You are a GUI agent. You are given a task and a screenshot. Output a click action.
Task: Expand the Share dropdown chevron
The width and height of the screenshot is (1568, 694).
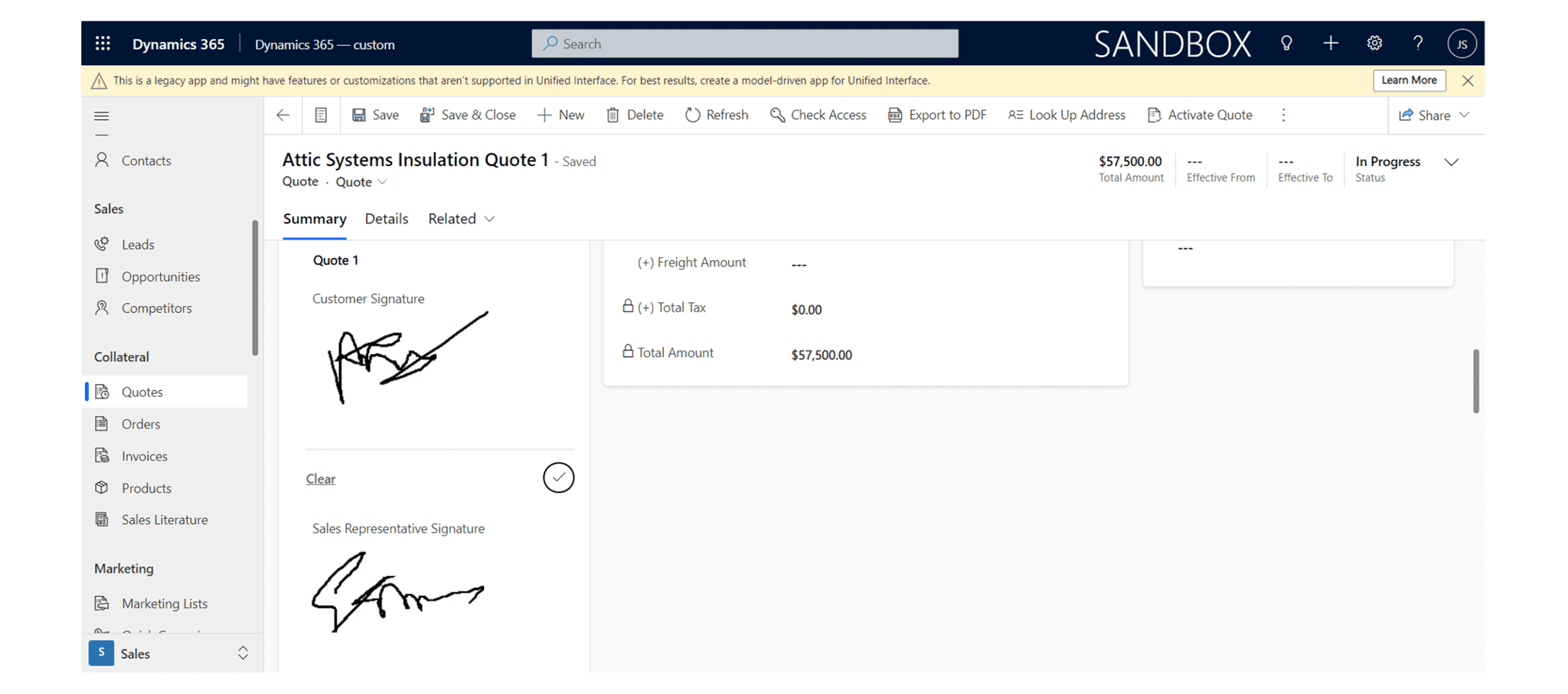[1465, 115]
